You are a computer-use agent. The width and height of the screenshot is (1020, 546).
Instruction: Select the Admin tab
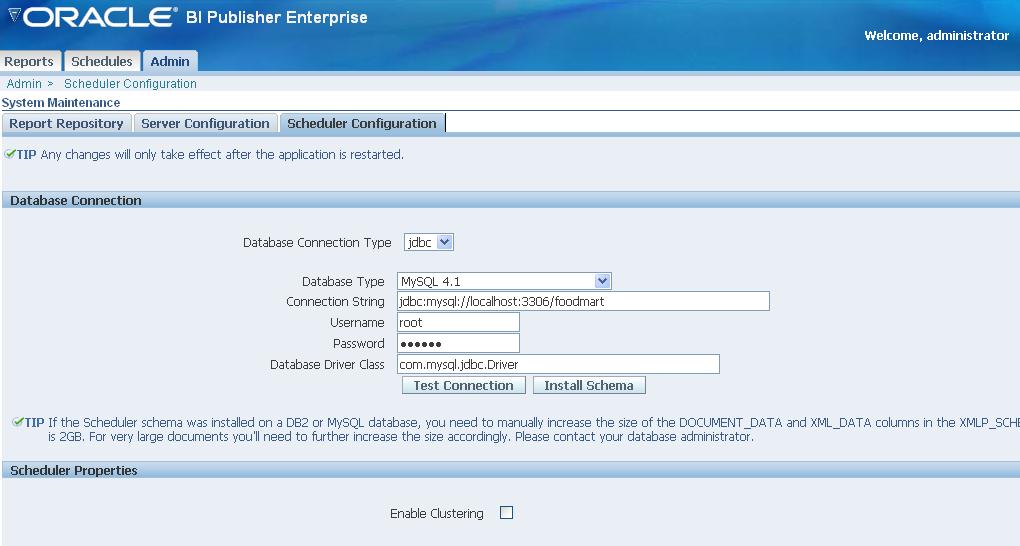point(170,61)
